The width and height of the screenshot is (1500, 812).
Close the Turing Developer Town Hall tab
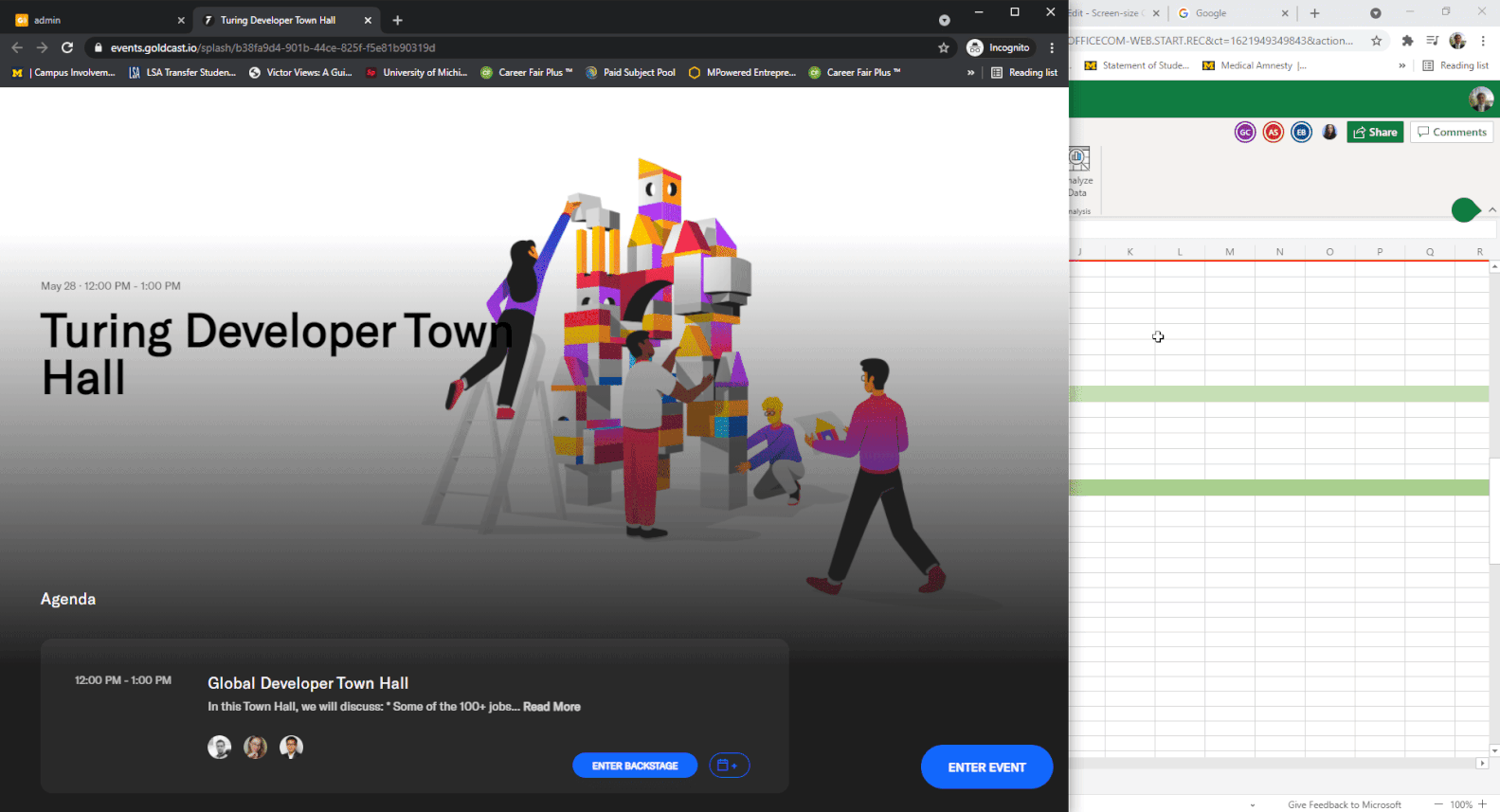pos(368,20)
